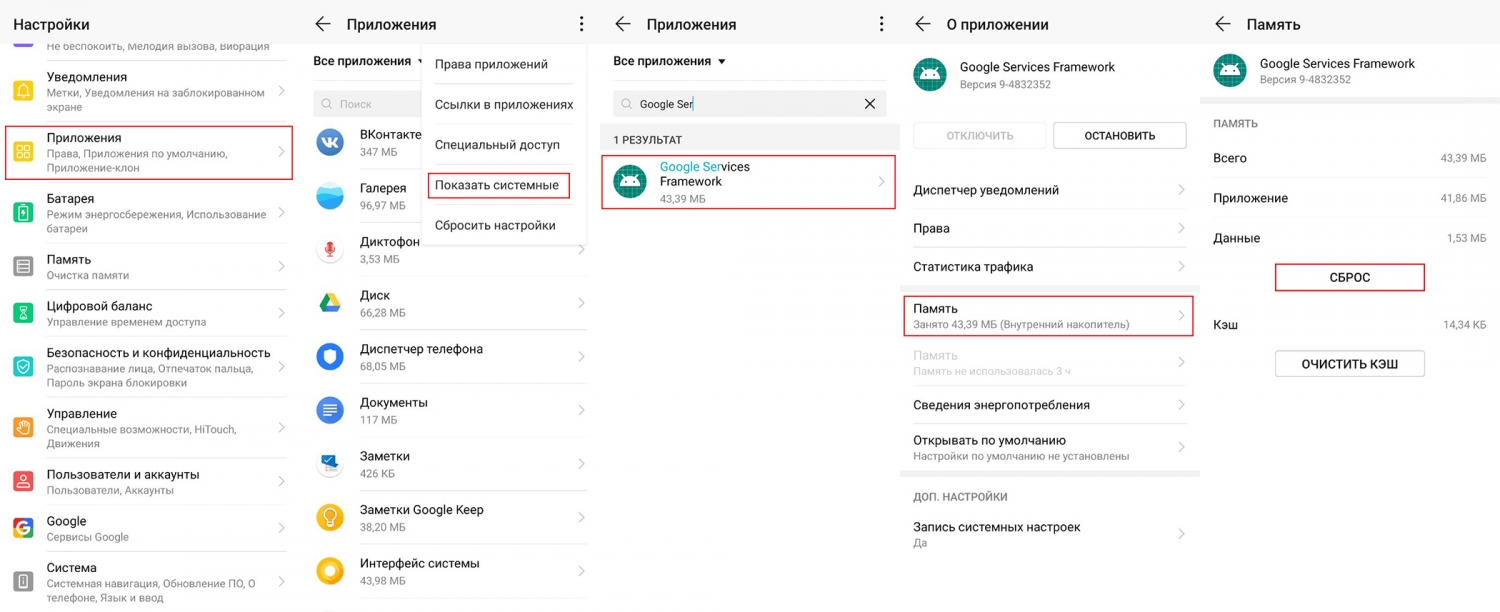
Task: Open the three-dot overflow menu in search screen
Action: point(881,24)
